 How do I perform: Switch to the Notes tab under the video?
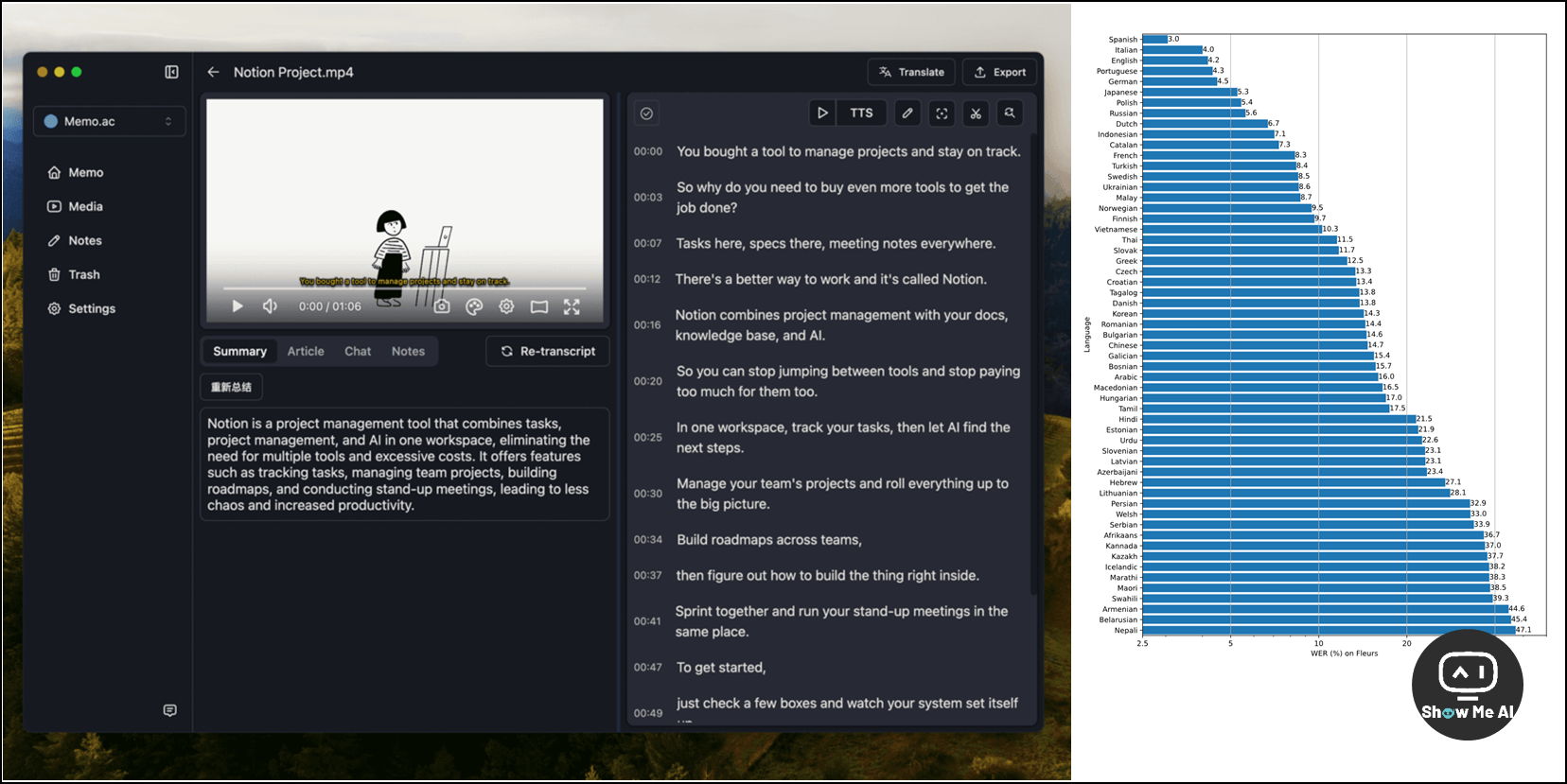pos(408,351)
